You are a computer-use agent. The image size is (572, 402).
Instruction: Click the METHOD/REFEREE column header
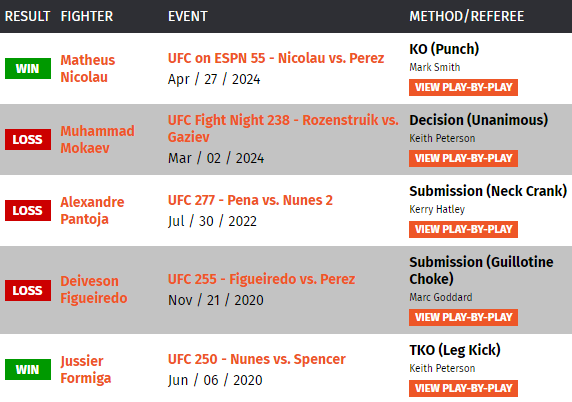click(x=467, y=16)
